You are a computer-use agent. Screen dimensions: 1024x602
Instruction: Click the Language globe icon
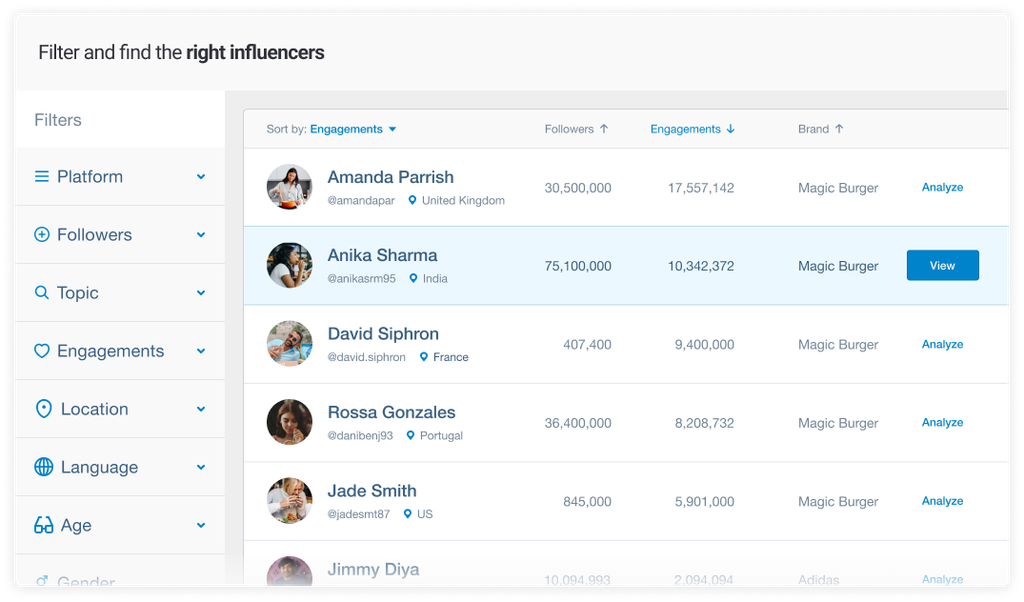(x=43, y=467)
